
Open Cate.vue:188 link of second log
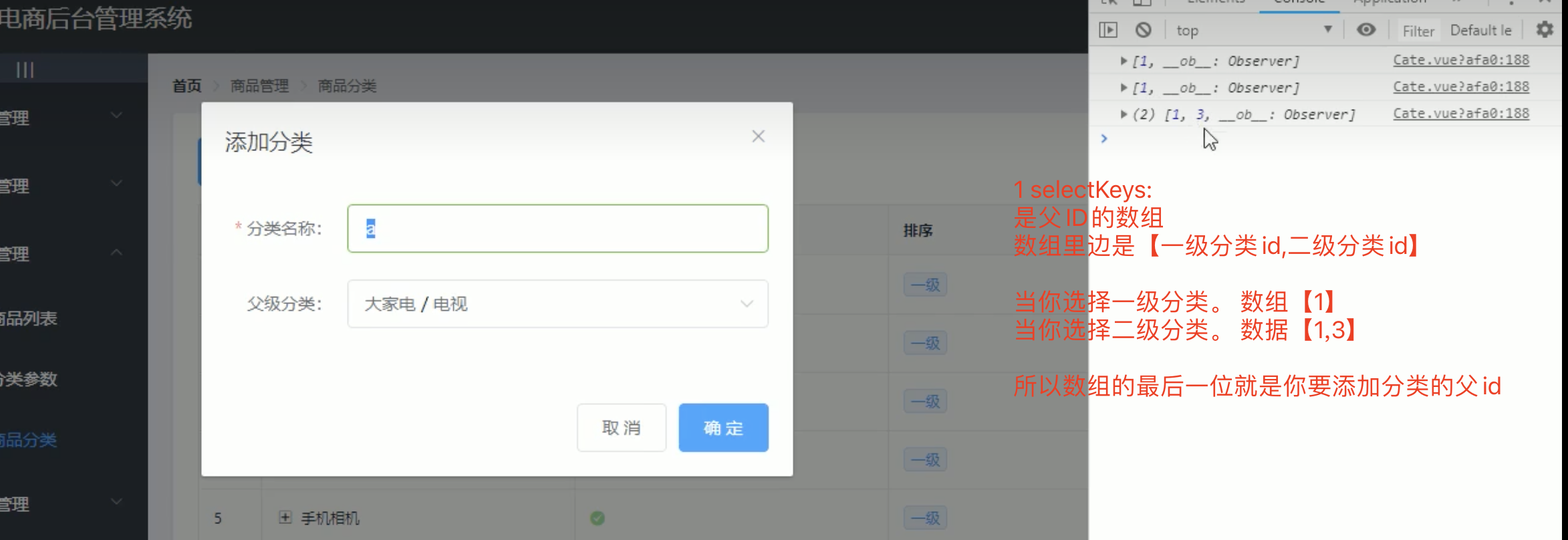coord(1461,87)
